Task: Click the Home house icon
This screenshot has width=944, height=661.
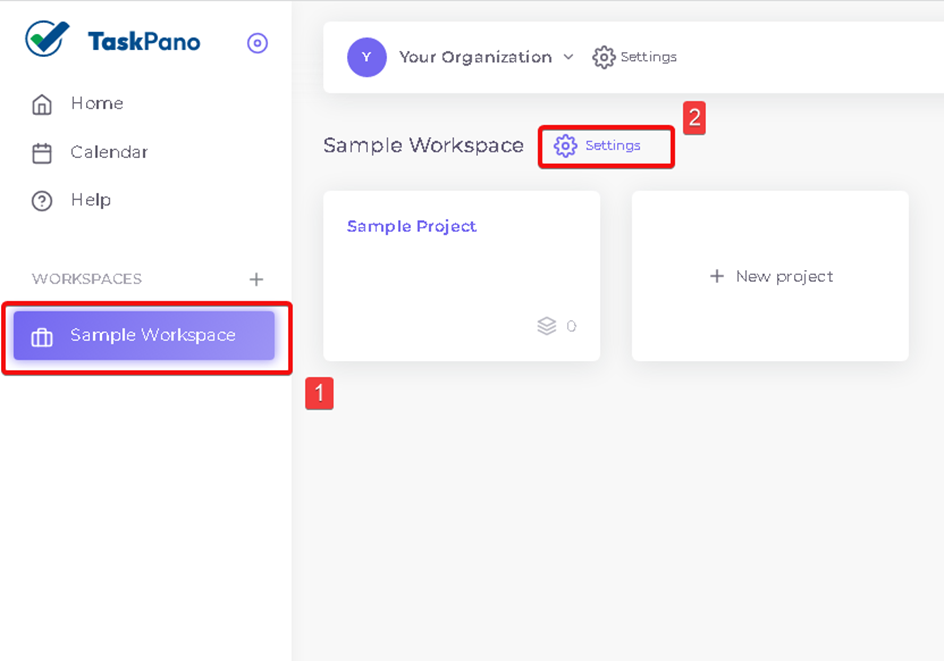Action: point(42,104)
